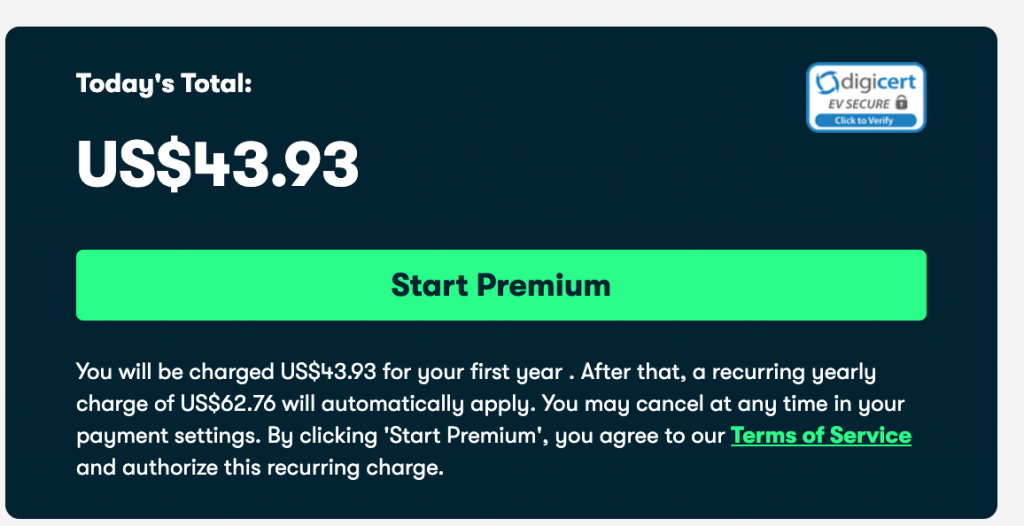The width and height of the screenshot is (1024, 526).
Task: Click the DigiCert EV Secure badge
Action: 866,97
